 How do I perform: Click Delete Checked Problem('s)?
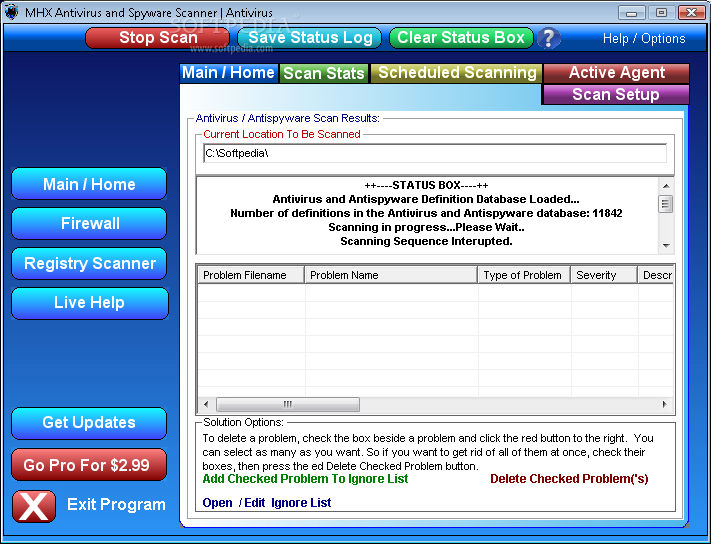(x=569, y=479)
